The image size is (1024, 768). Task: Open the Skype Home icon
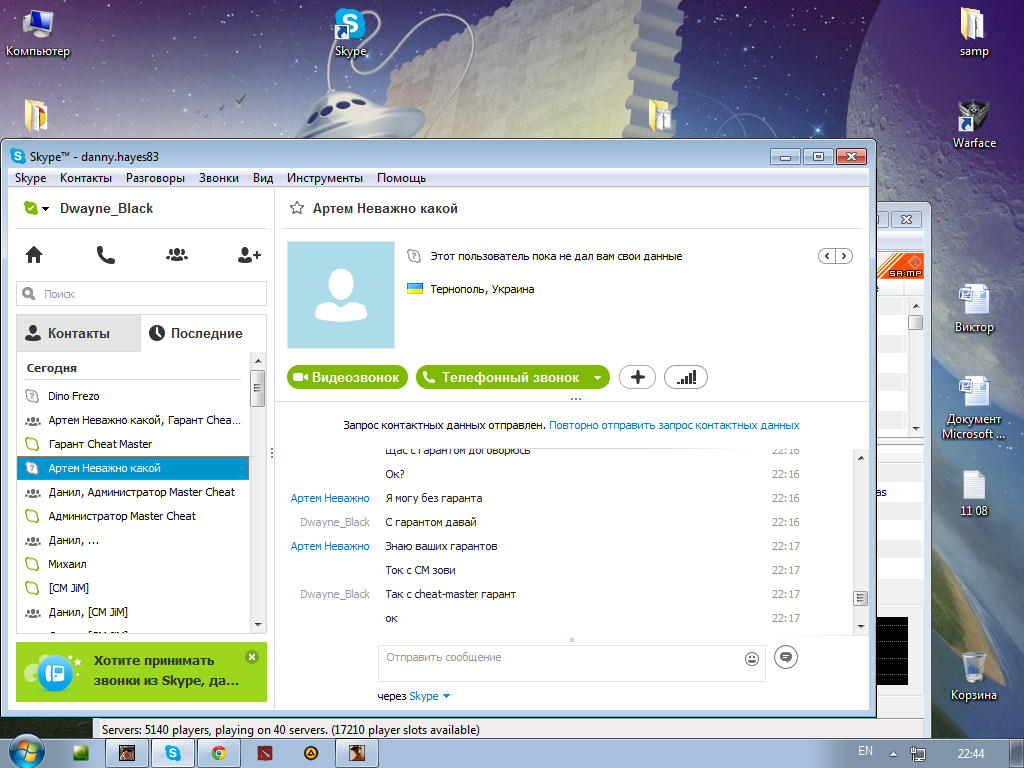(34, 255)
